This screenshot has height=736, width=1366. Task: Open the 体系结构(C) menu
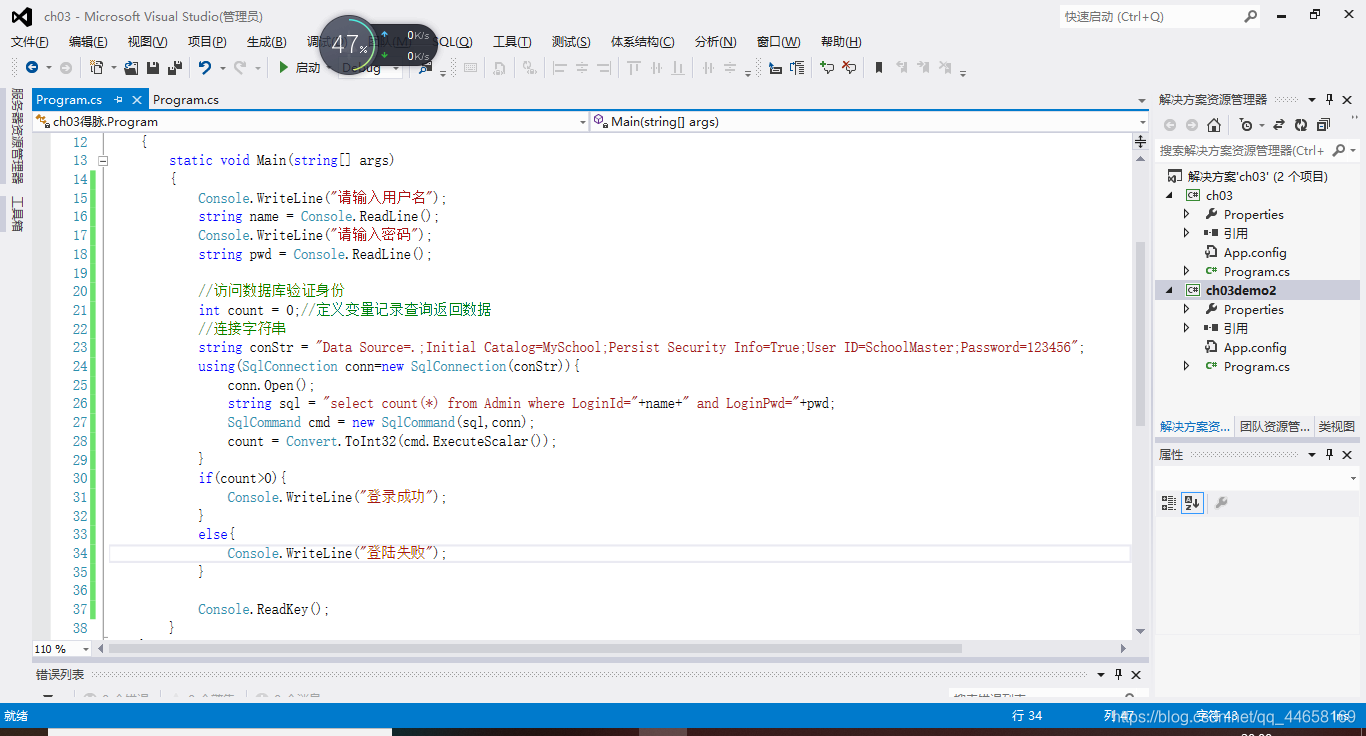point(642,41)
